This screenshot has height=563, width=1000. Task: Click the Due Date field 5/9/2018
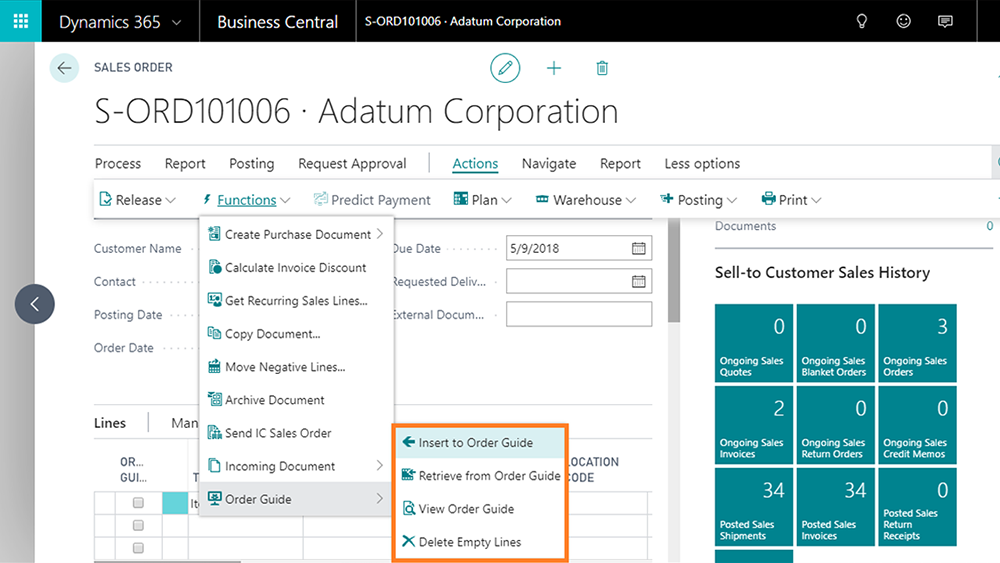(579, 248)
